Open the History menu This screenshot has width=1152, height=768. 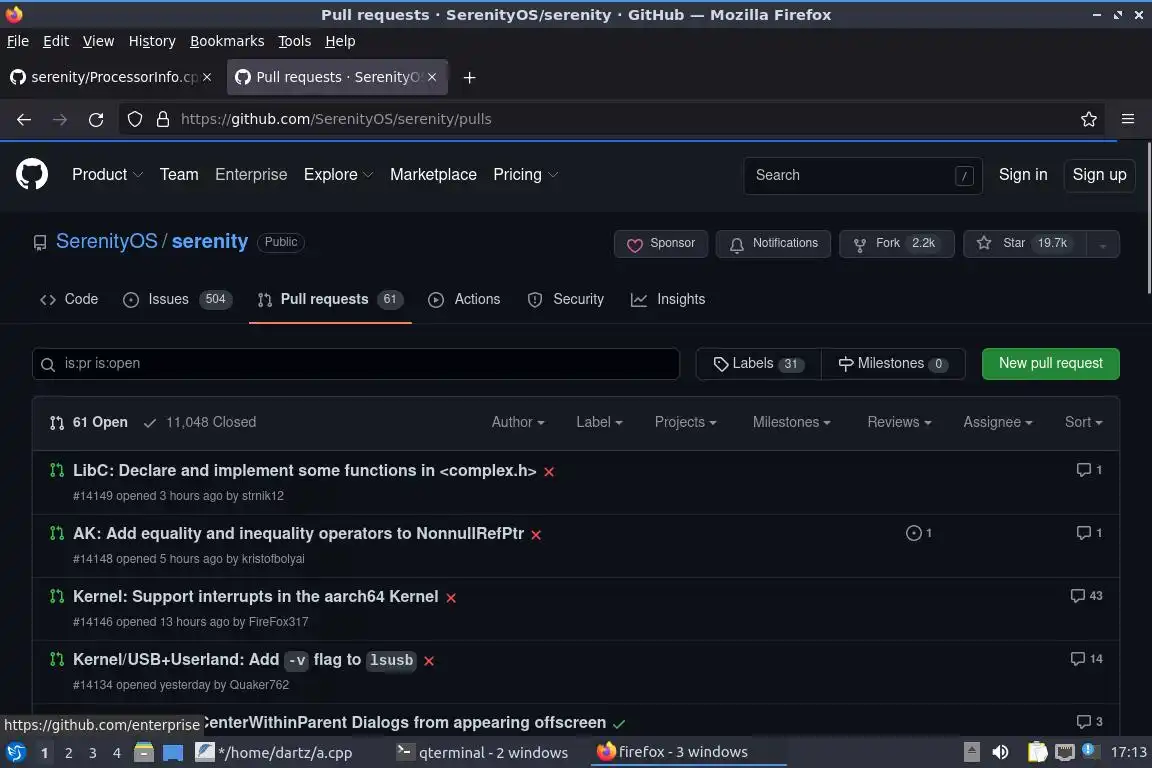152,41
